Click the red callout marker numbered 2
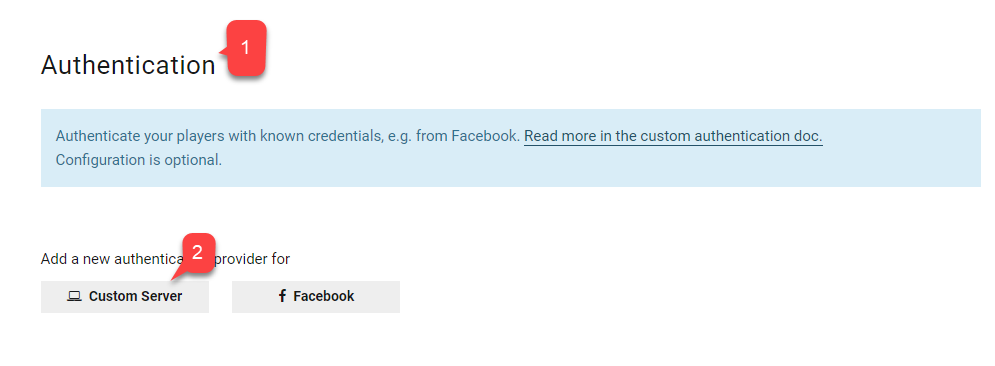 197,252
